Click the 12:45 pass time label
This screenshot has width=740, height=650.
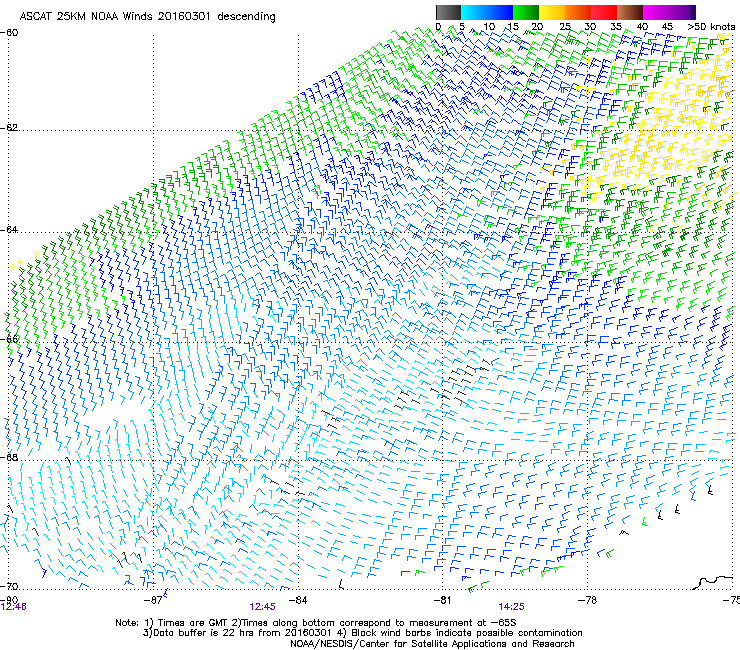[262, 607]
